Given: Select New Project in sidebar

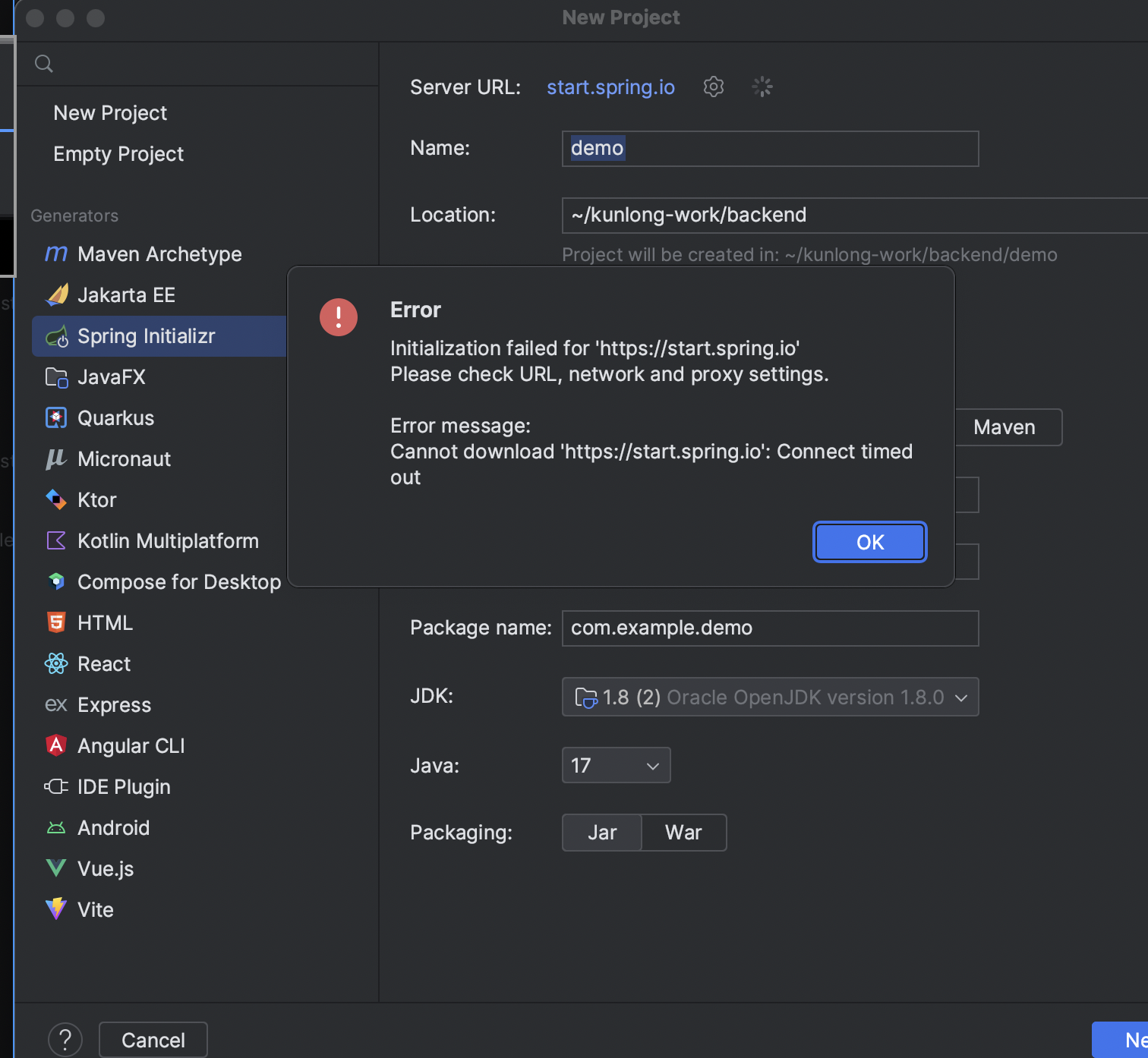Looking at the screenshot, I should click(110, 113).
